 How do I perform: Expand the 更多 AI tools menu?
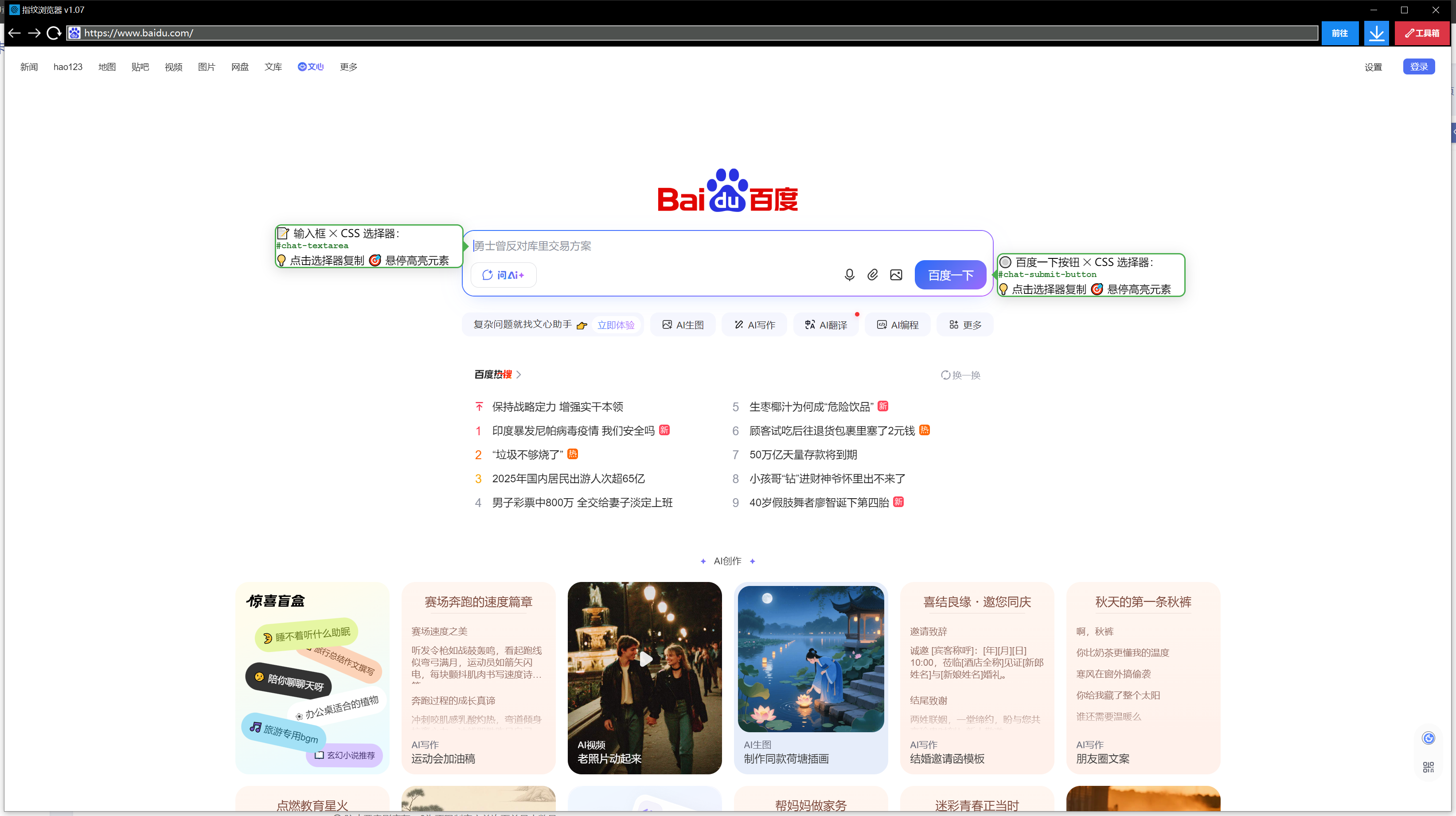tap(965, 325)
